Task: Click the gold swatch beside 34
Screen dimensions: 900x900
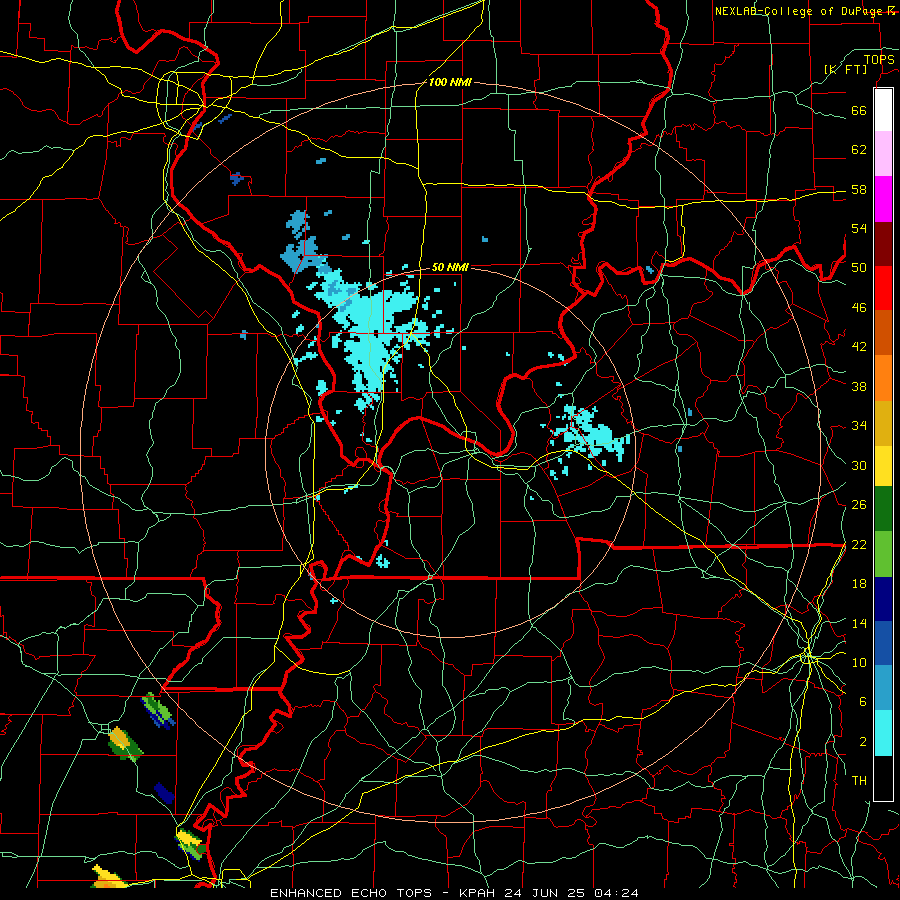Action: (x=883, y=423)
